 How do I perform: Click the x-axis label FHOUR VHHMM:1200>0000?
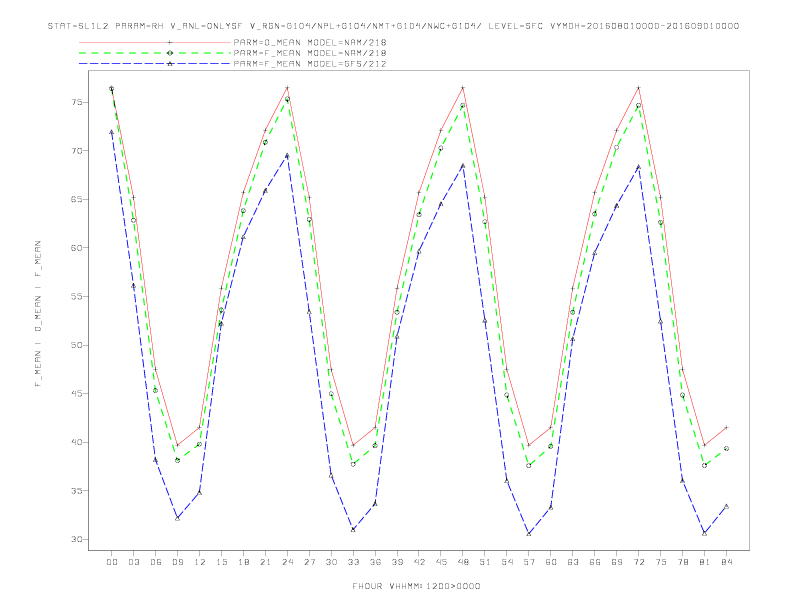[416, 586]
